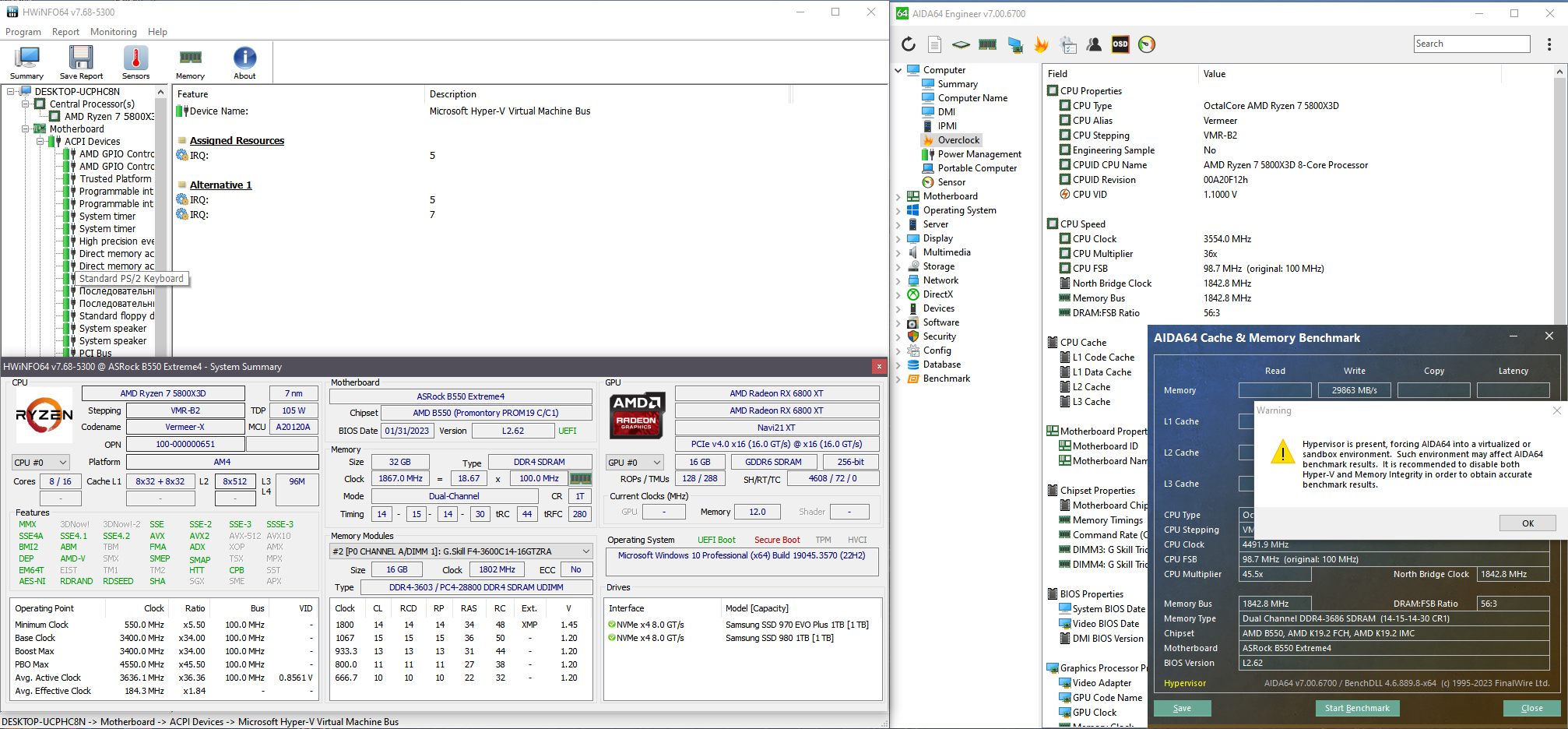Select Summary in the AIDA64 Computer tree
Image resolution: width=1568 pixels, height=729 pixels.
tap(958, 84)
